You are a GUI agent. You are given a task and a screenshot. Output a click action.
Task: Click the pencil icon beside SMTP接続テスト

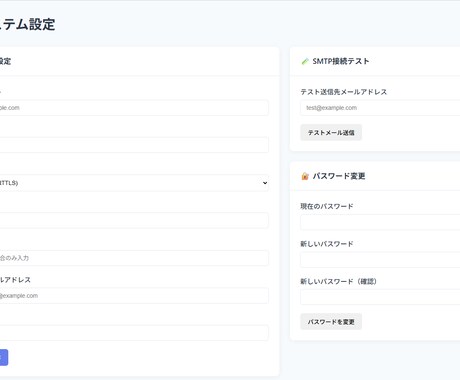coord(305,61)
